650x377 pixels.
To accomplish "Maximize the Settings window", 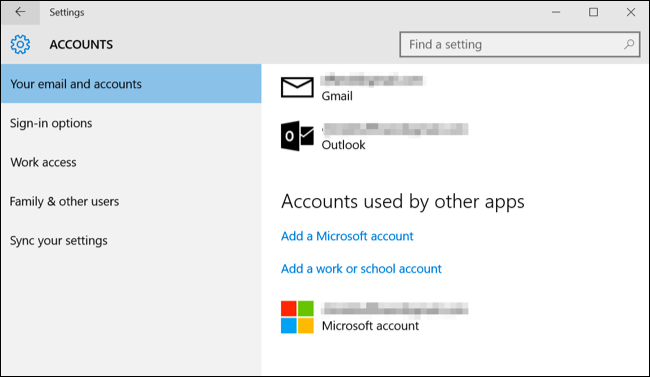I will pos(593,12).
